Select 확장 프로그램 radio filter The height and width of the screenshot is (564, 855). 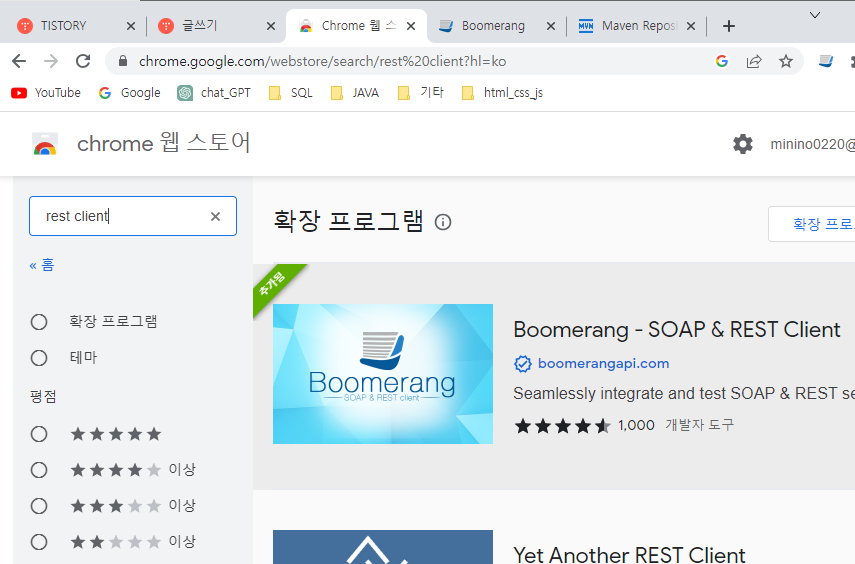tap(39, 322)
